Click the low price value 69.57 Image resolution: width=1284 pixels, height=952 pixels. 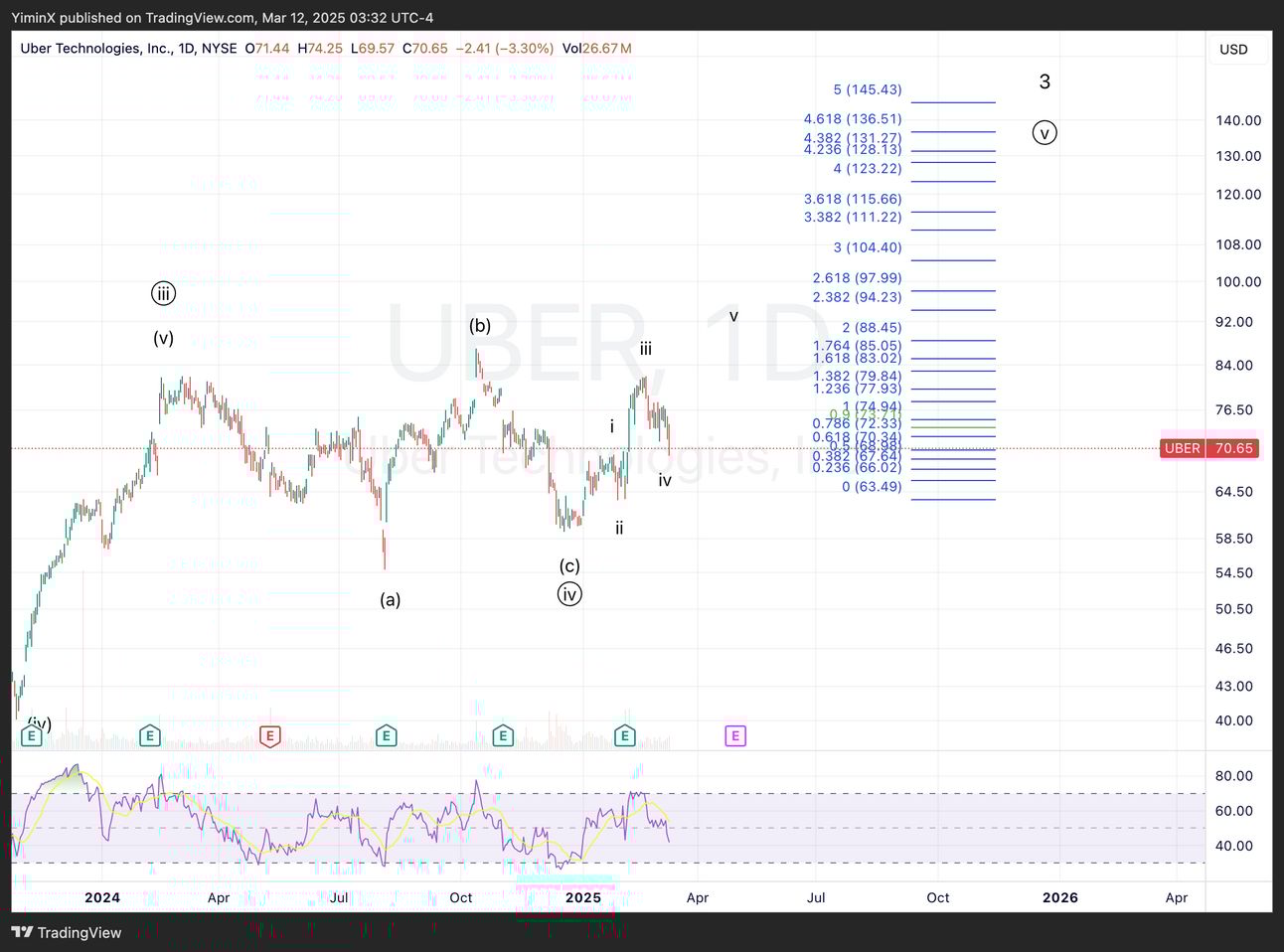coord(378,48)
